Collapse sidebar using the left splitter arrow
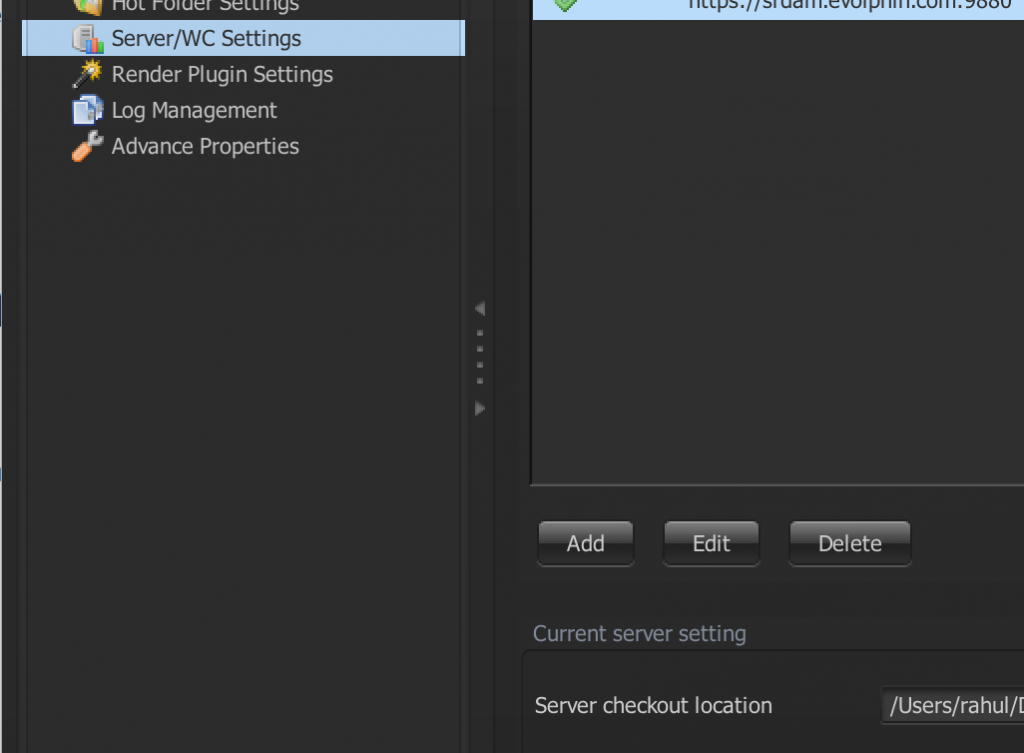This screenshot has width=1024, height=753. click(x=480, y=308)
